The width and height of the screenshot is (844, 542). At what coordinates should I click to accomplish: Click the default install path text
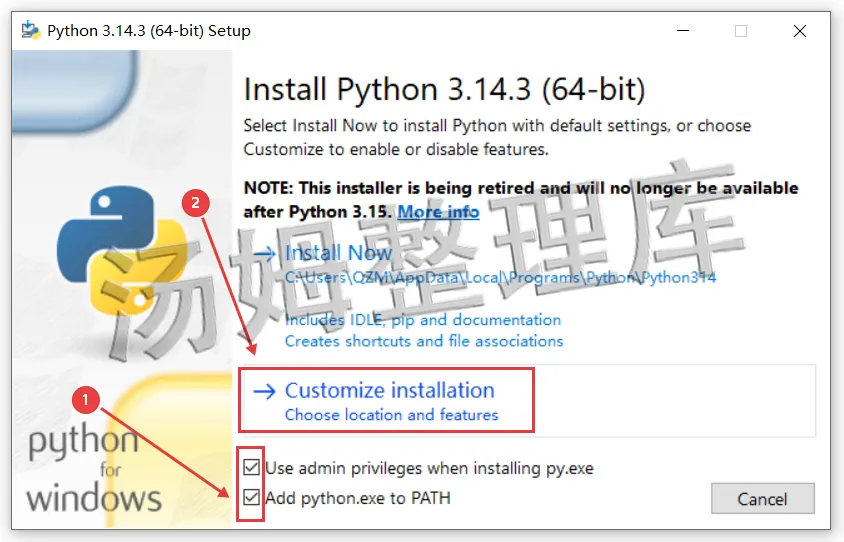[x=500, y=278]
